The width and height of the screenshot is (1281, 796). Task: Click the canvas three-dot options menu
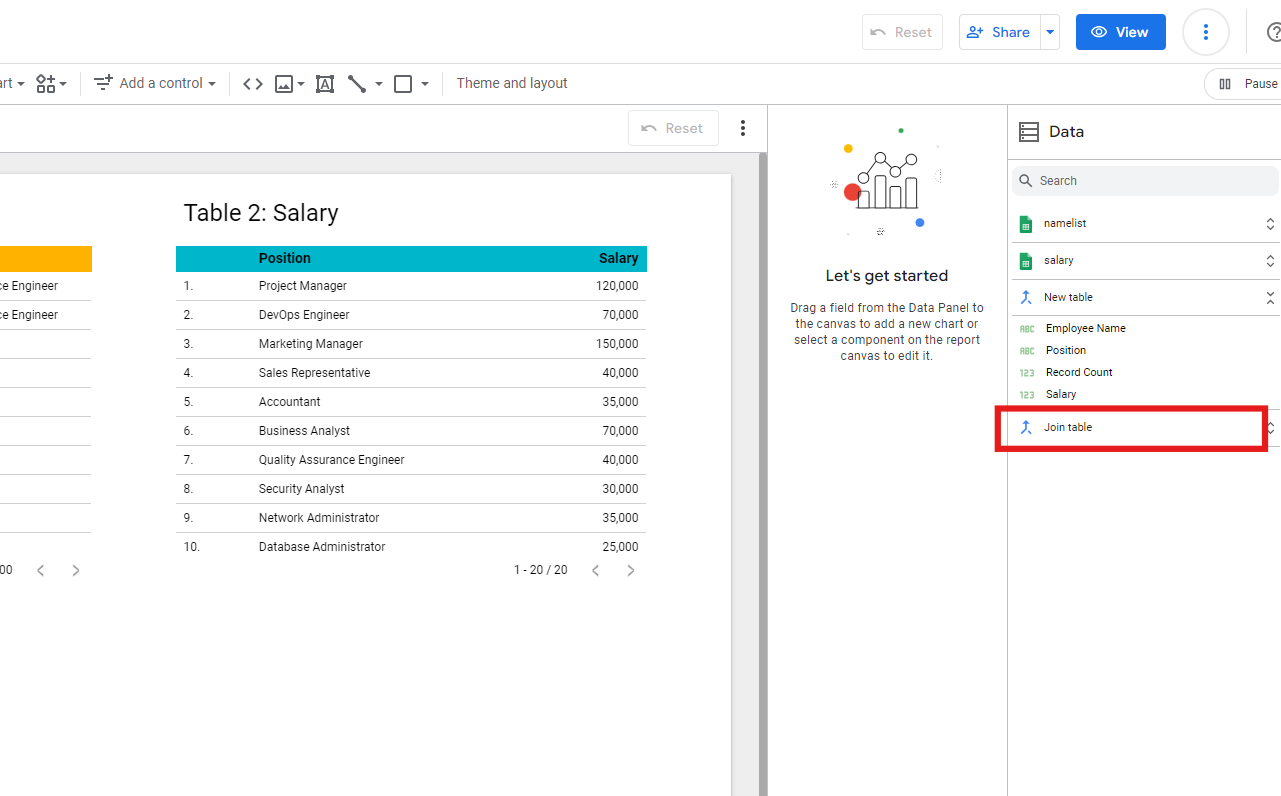(742, 128)
